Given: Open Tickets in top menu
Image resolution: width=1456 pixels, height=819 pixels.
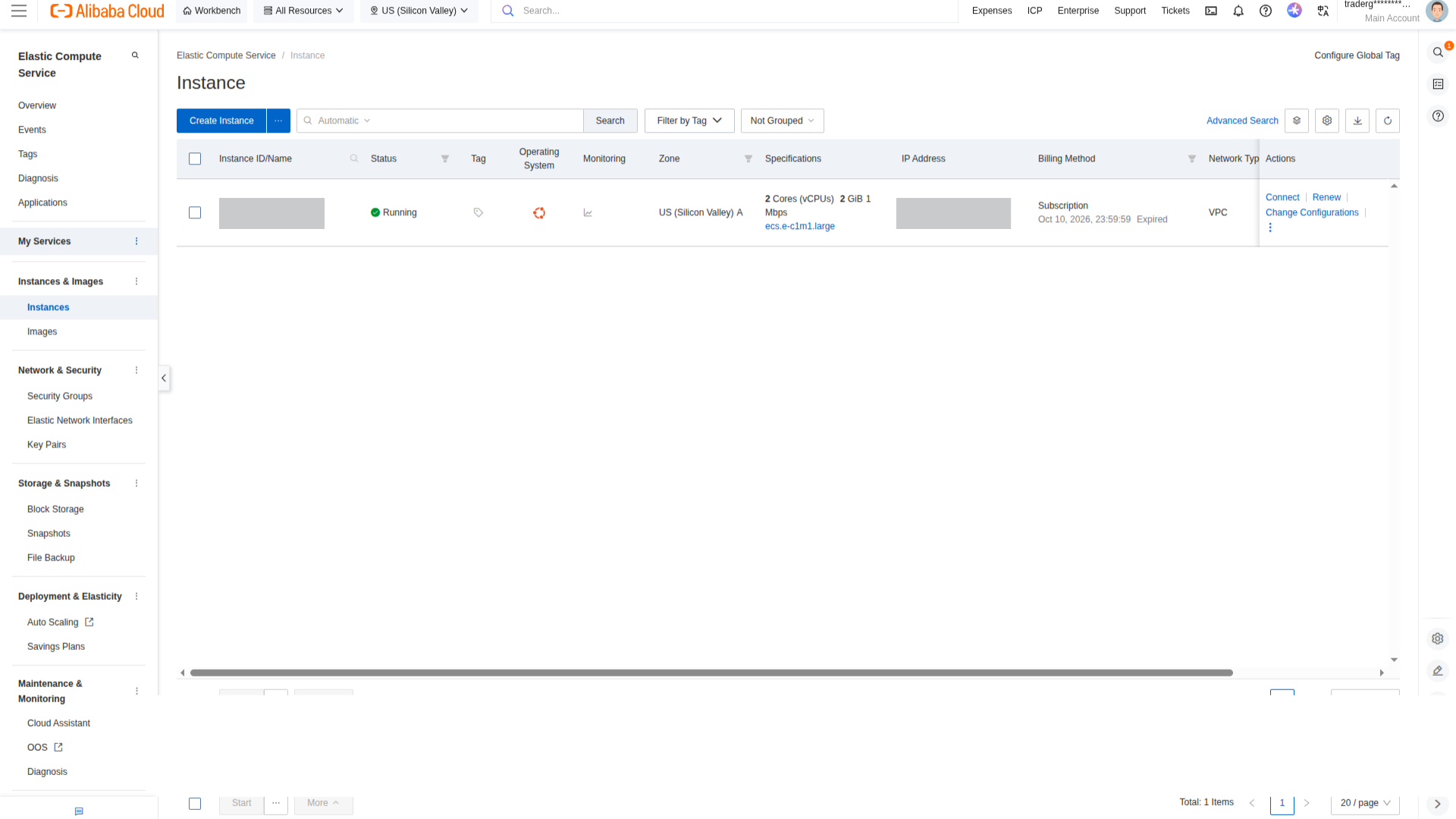Looking at the screenshot, I should pos(1175,11).
